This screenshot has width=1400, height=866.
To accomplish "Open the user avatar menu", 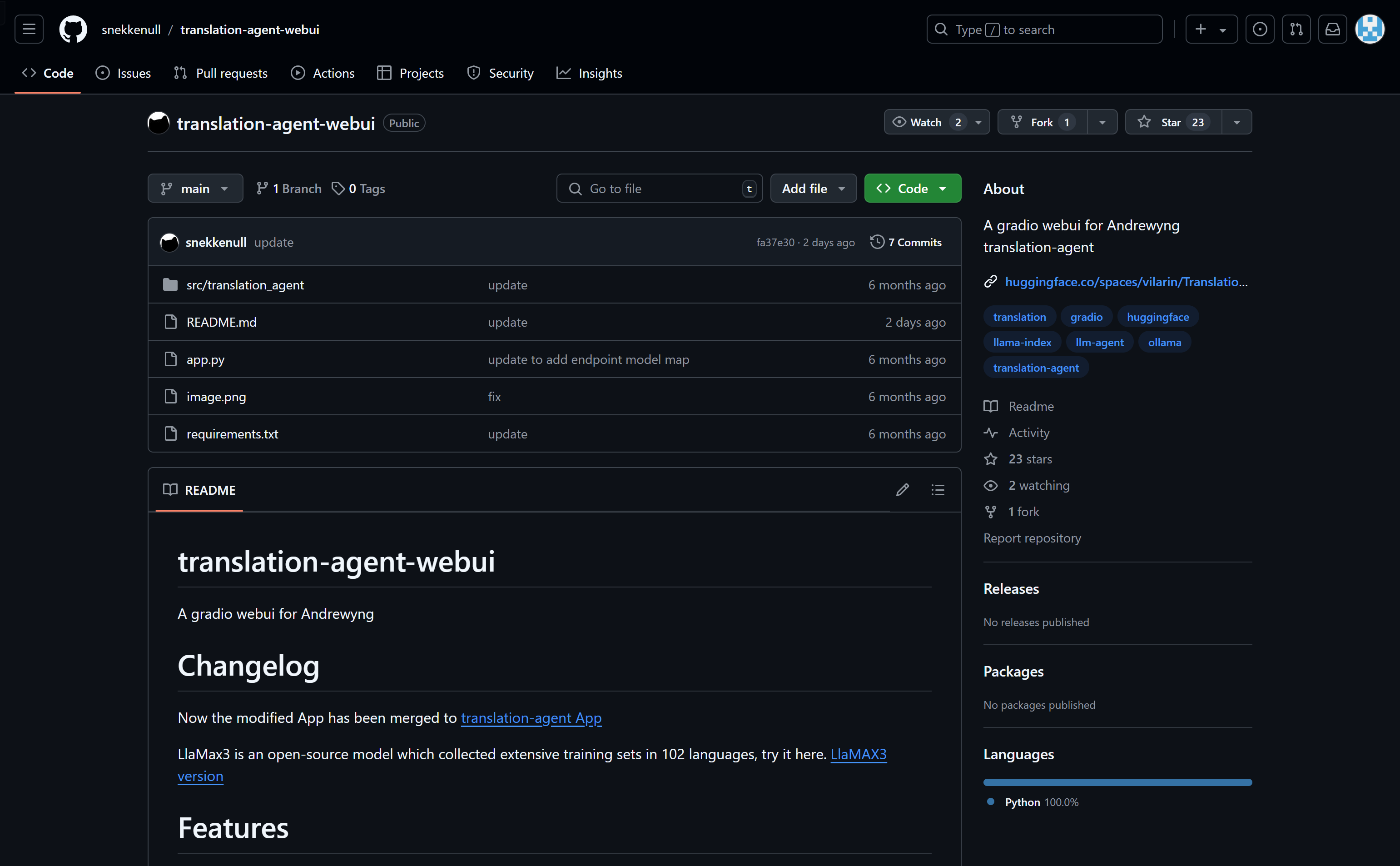I will (1370, 29).
